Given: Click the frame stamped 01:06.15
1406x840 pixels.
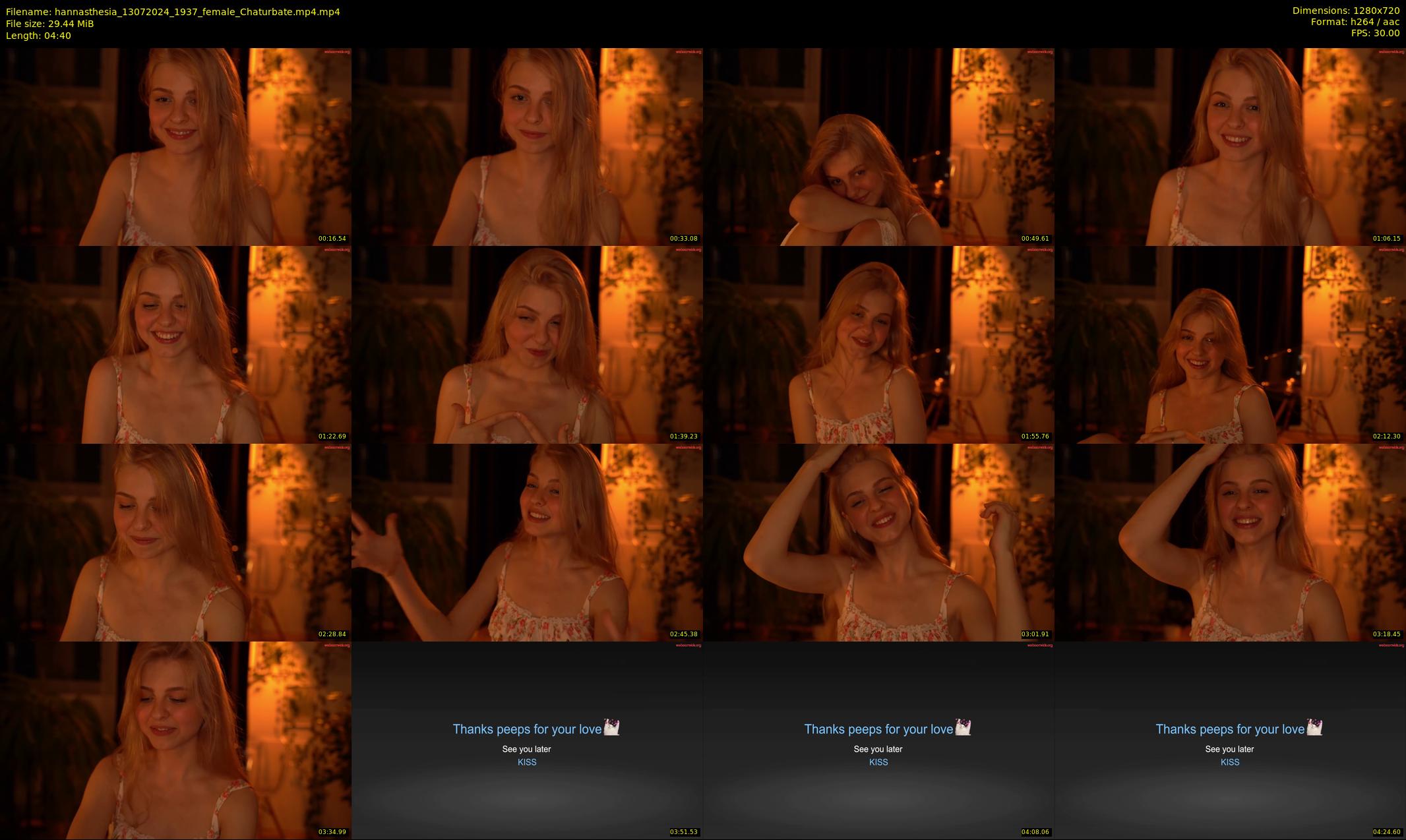Looking at the screenshot, I should click(x=1230, y=146).
